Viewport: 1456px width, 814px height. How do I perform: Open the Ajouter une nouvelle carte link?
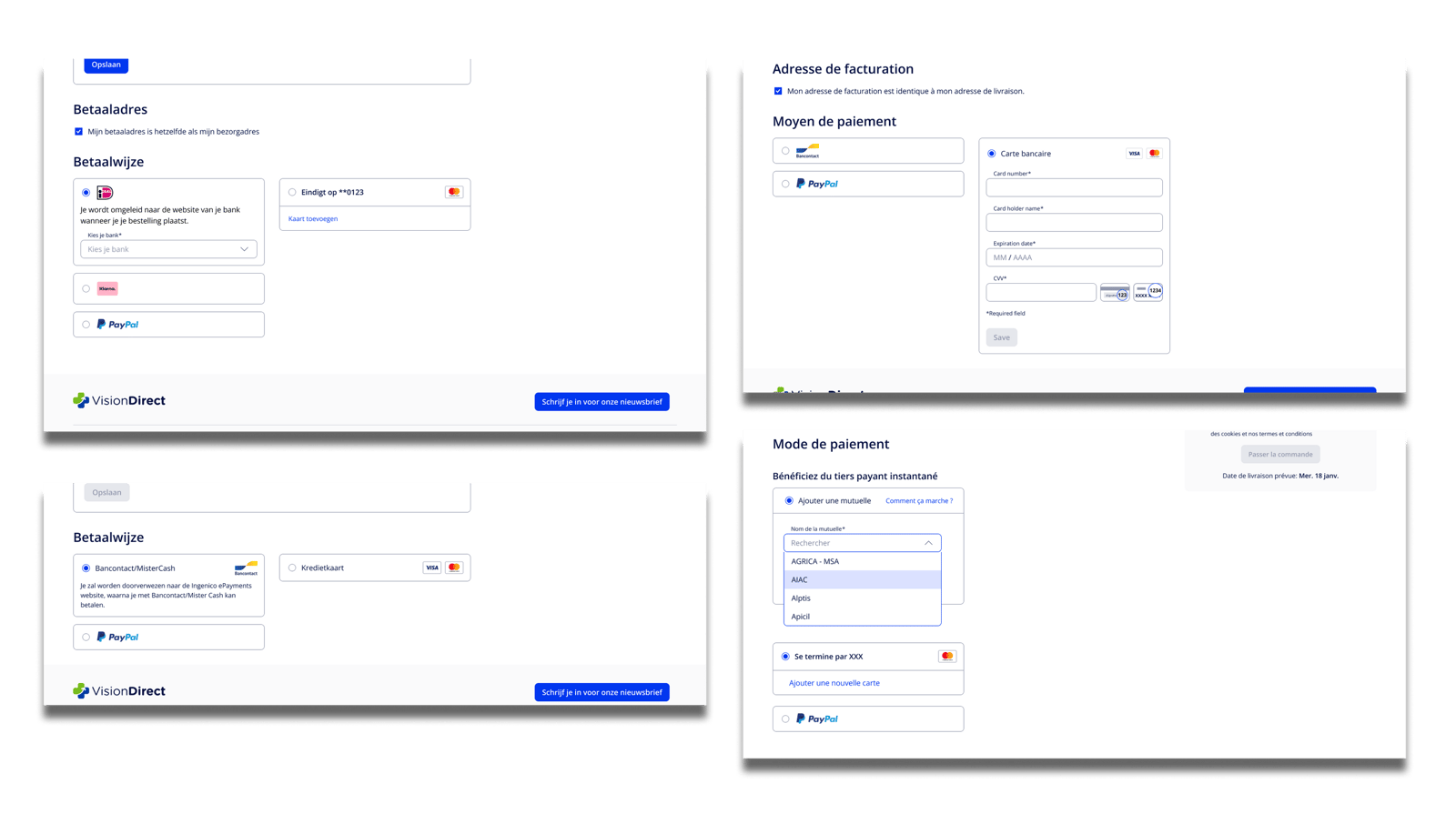click(834, 683)
